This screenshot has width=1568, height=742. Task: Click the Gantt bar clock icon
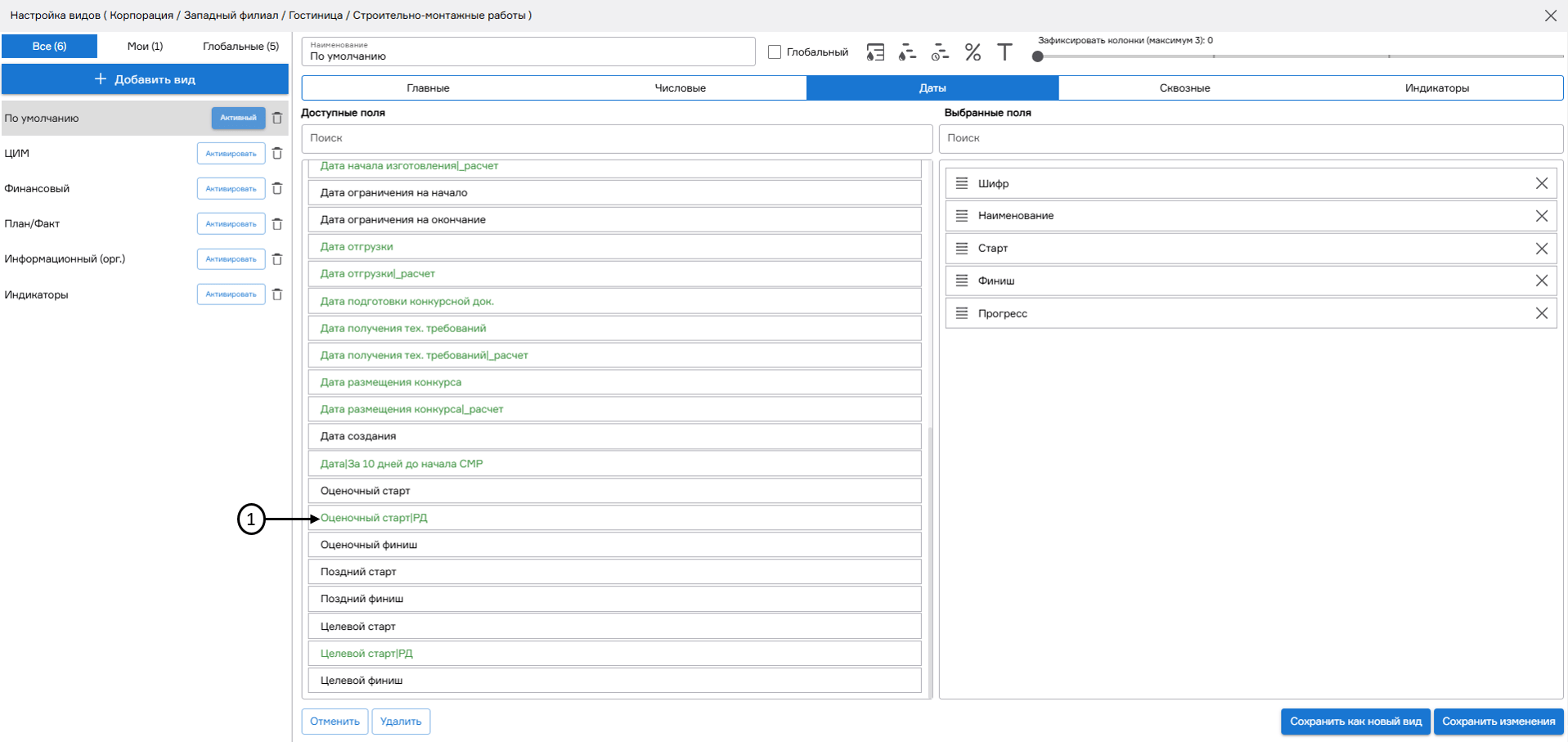pyautogui.click(x=940, y=53)
